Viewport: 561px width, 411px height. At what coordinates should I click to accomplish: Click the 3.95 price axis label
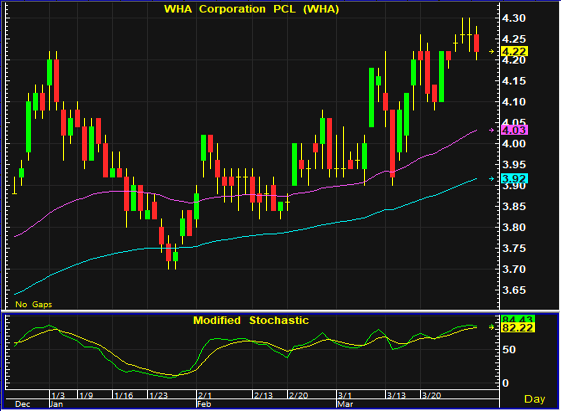coord(514,165)
